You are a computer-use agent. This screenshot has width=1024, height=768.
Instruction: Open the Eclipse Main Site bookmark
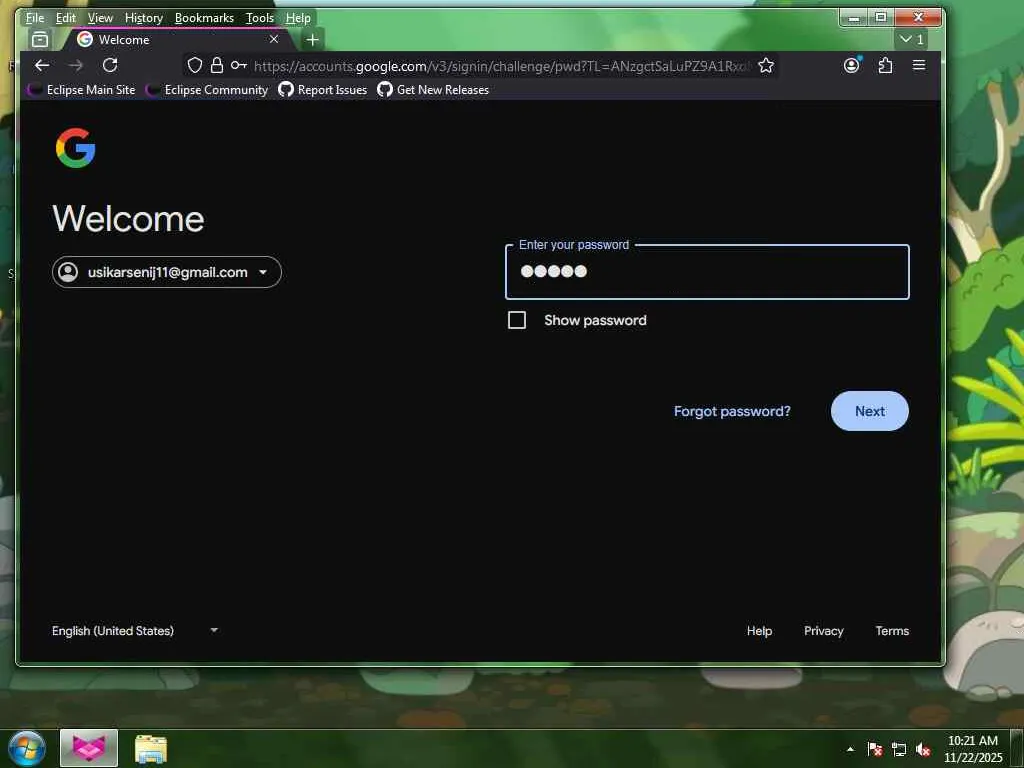click(x=82, y=90)
